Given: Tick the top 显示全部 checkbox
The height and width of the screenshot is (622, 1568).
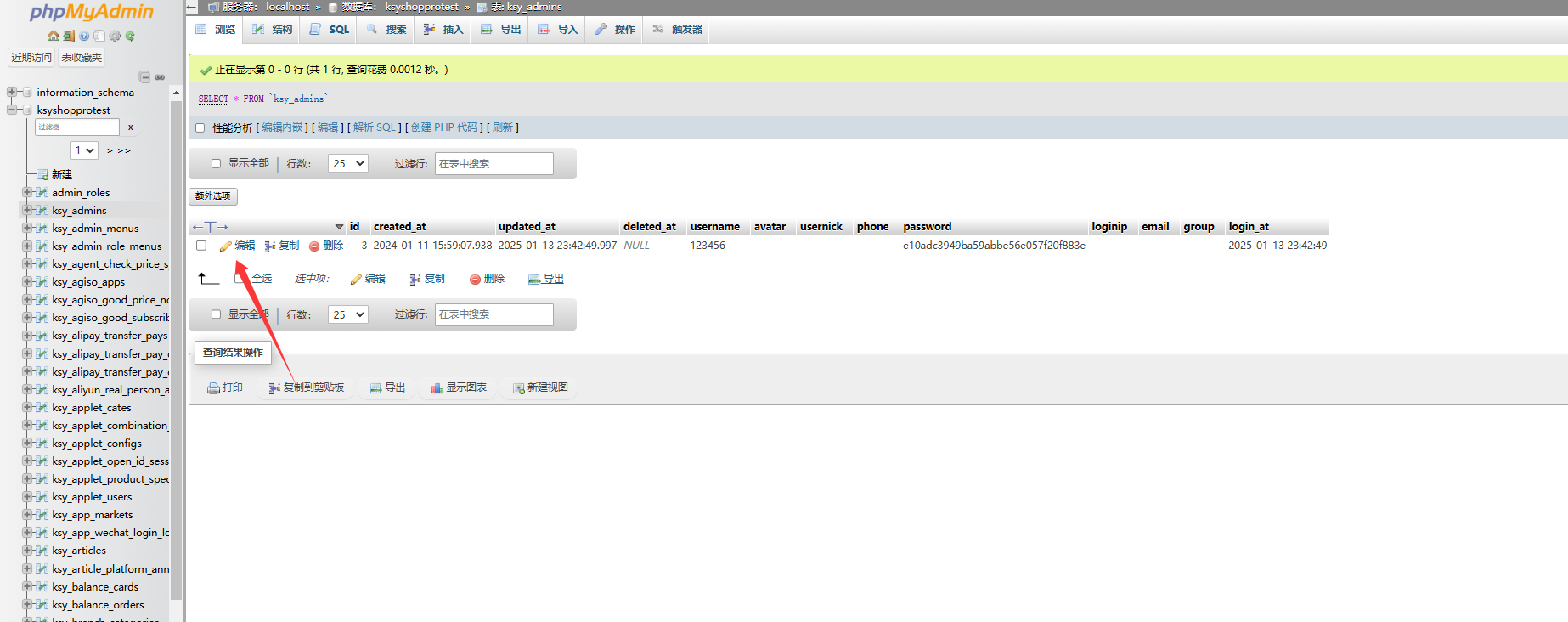Looking at the screenshot, I should (216, 163).
